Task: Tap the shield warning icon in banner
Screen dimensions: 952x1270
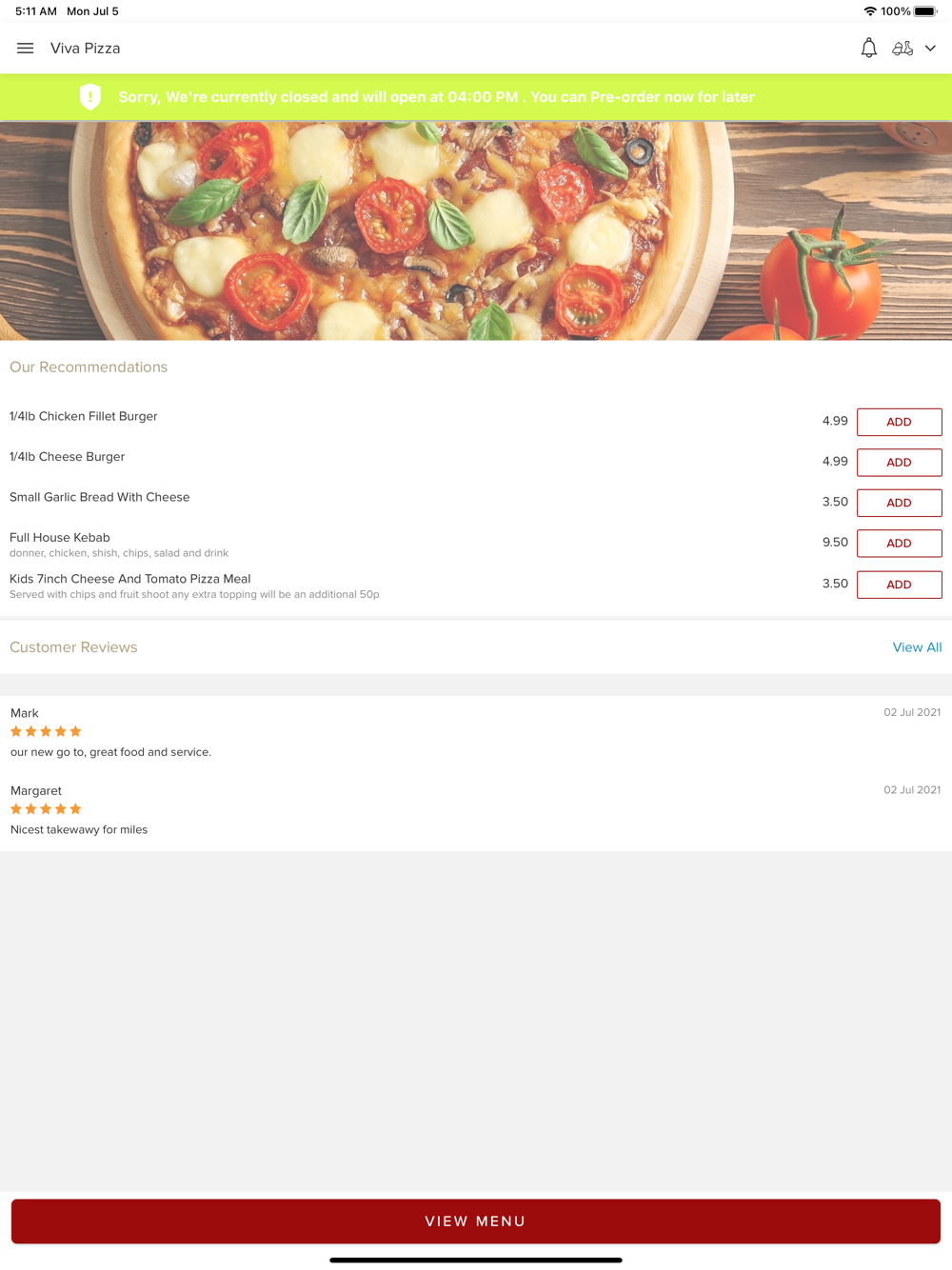Action: point(90,97)
